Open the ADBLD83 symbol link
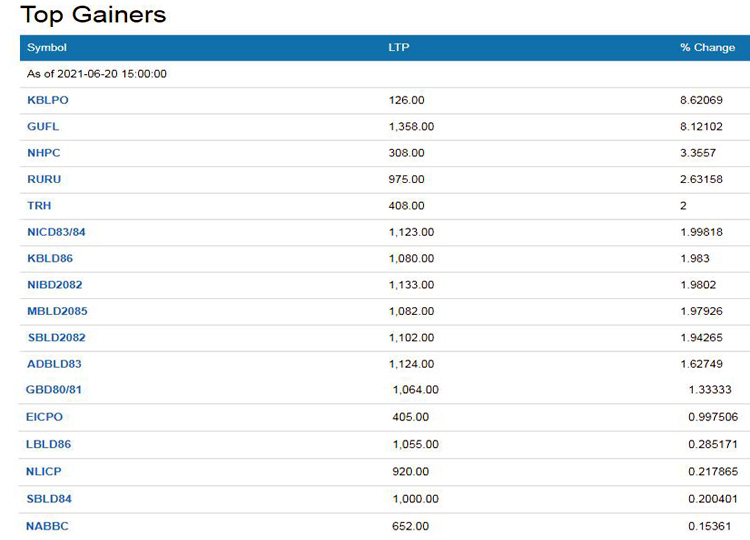Viewport: 750px width, 540px height. tap(54, 364)
